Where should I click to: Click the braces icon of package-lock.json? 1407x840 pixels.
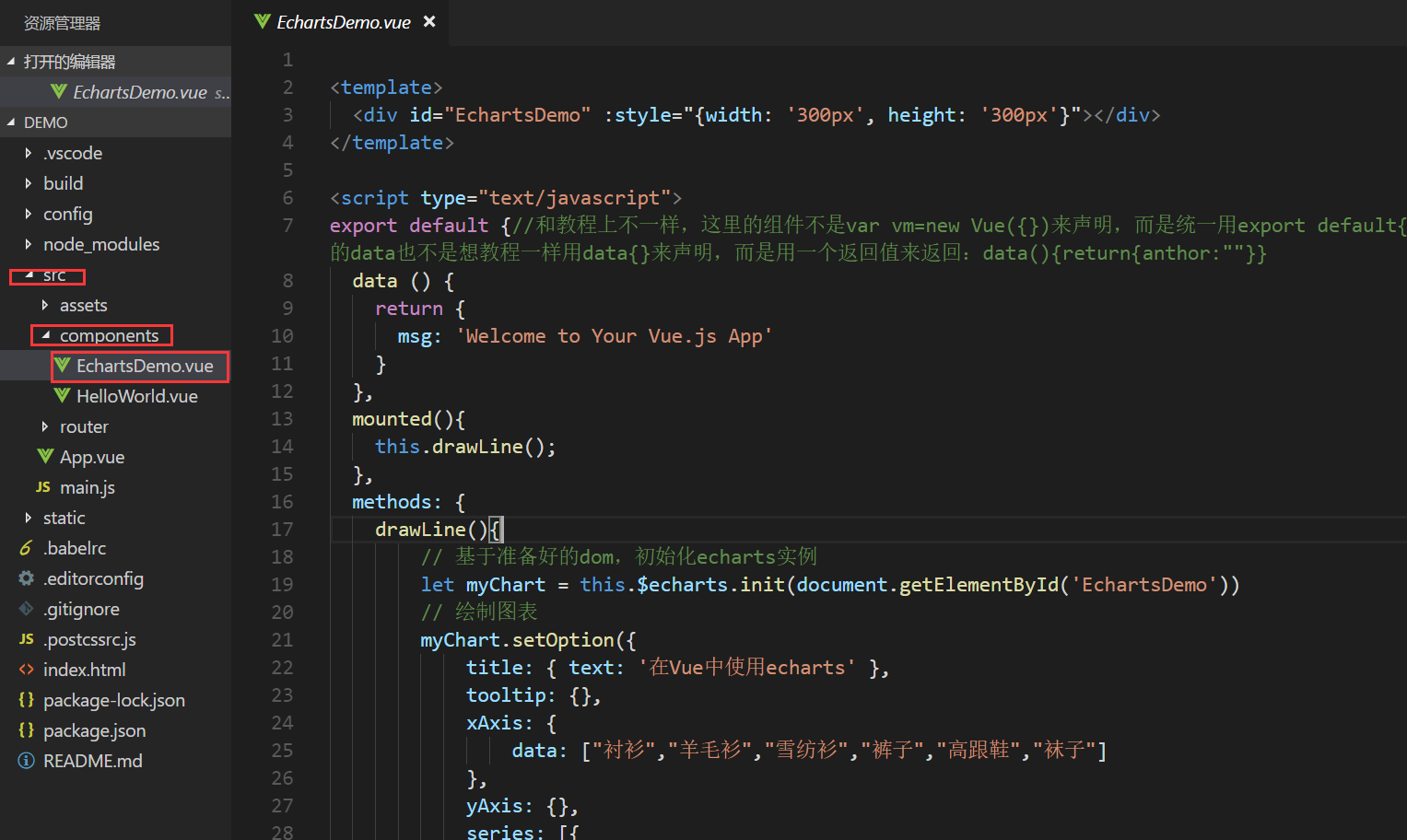[27, 700]
